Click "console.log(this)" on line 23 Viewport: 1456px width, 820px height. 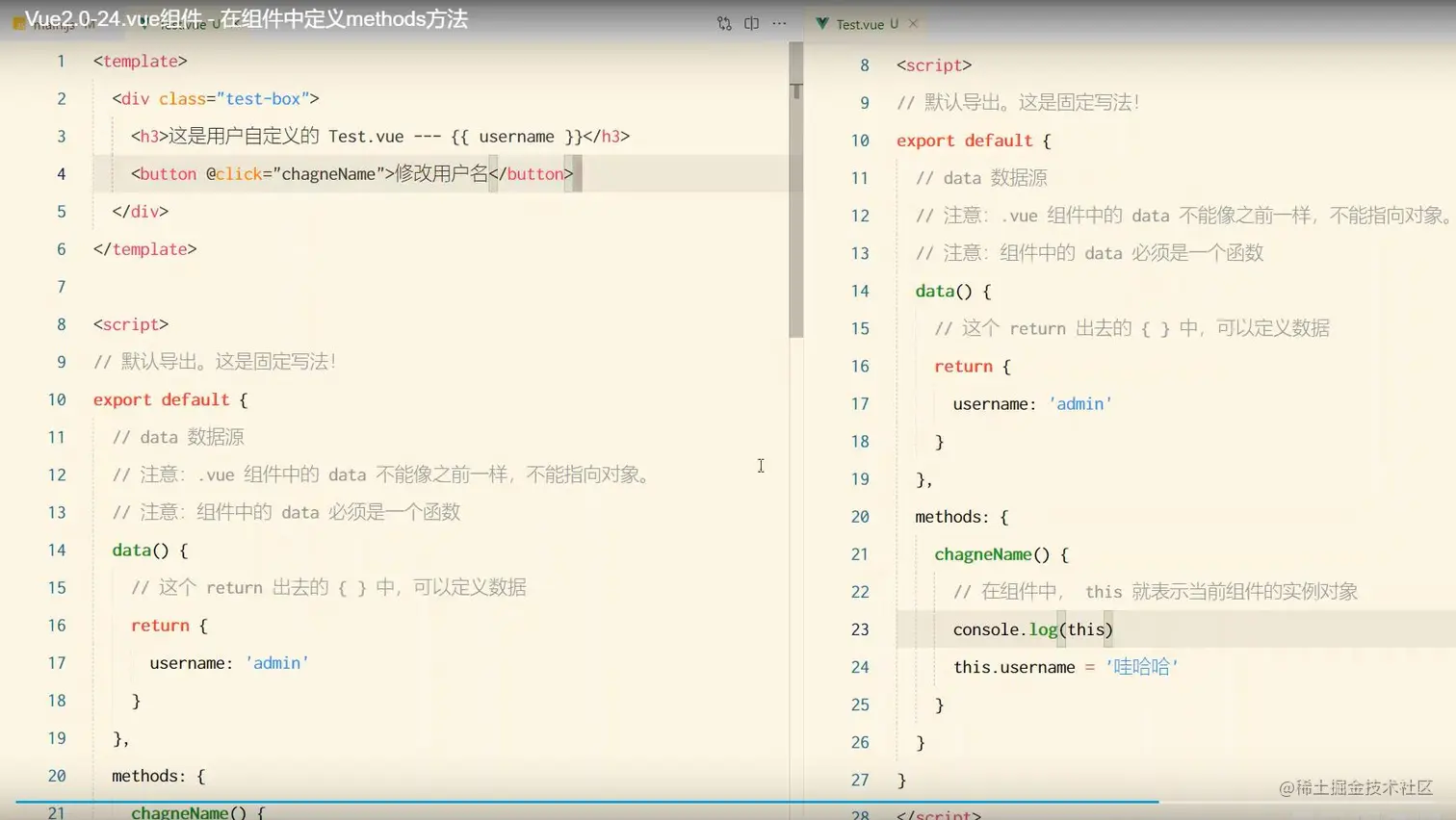pyautogui.click(x=1033, y=629)
